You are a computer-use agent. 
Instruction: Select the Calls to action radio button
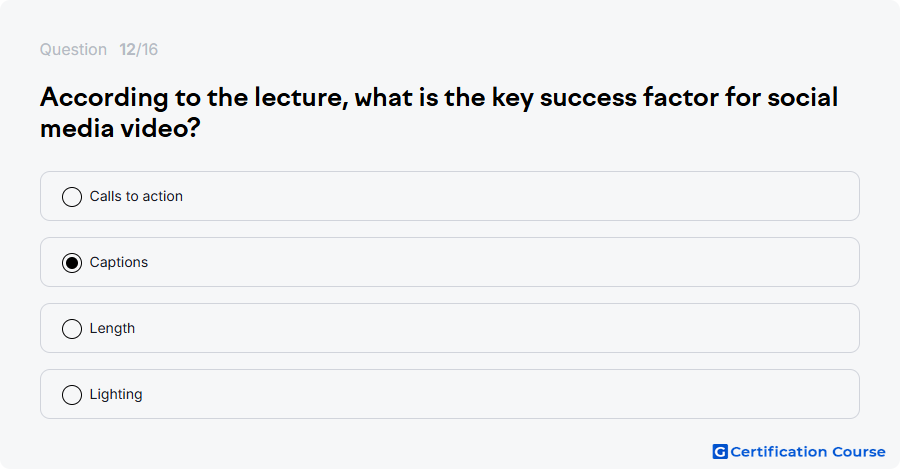click(x=72, y=197)
